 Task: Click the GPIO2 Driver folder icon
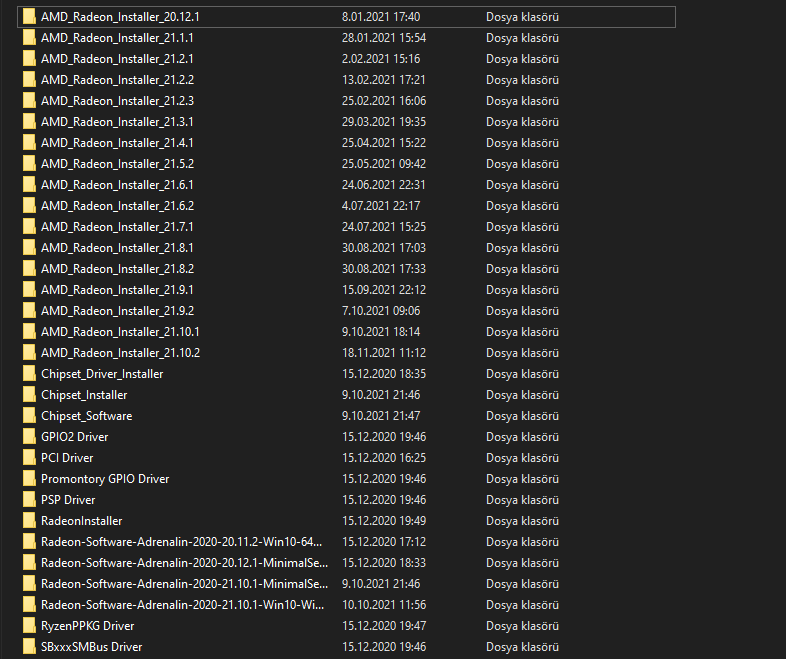(30, 437)
